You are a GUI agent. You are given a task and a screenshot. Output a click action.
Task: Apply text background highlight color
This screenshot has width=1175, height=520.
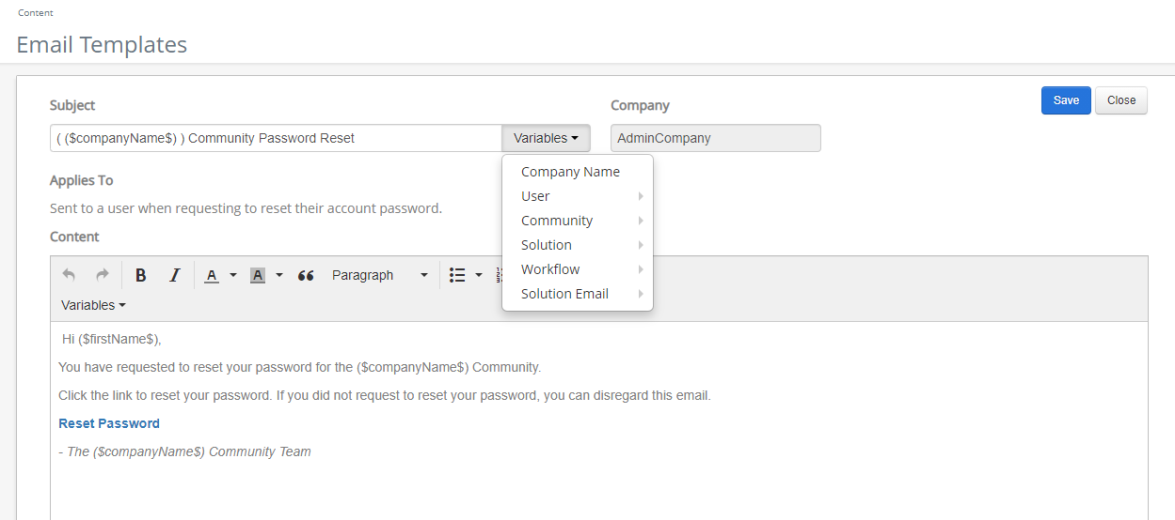(x=257, y=275)
